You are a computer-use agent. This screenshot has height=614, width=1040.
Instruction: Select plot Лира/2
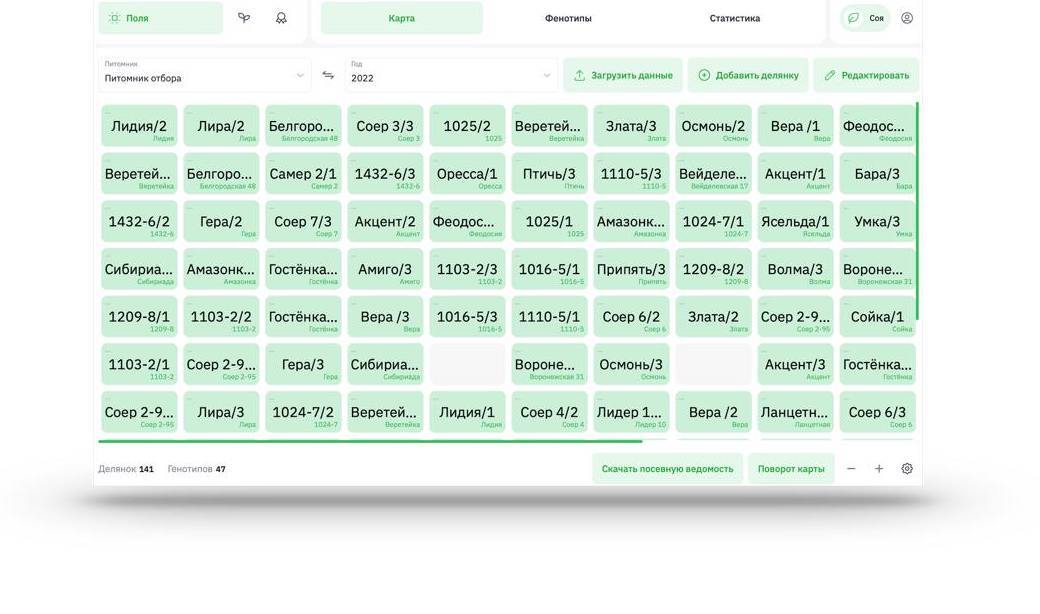click(x=221, y=126)
